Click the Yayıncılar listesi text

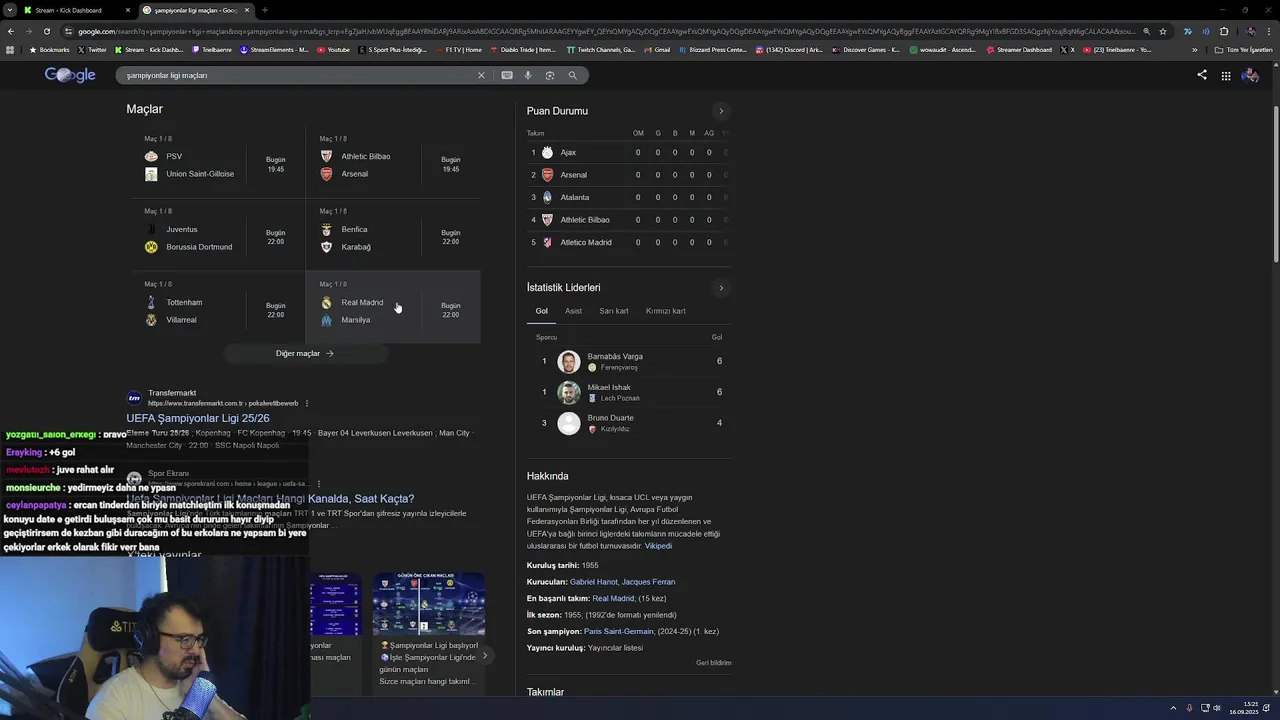click(615, 648)
